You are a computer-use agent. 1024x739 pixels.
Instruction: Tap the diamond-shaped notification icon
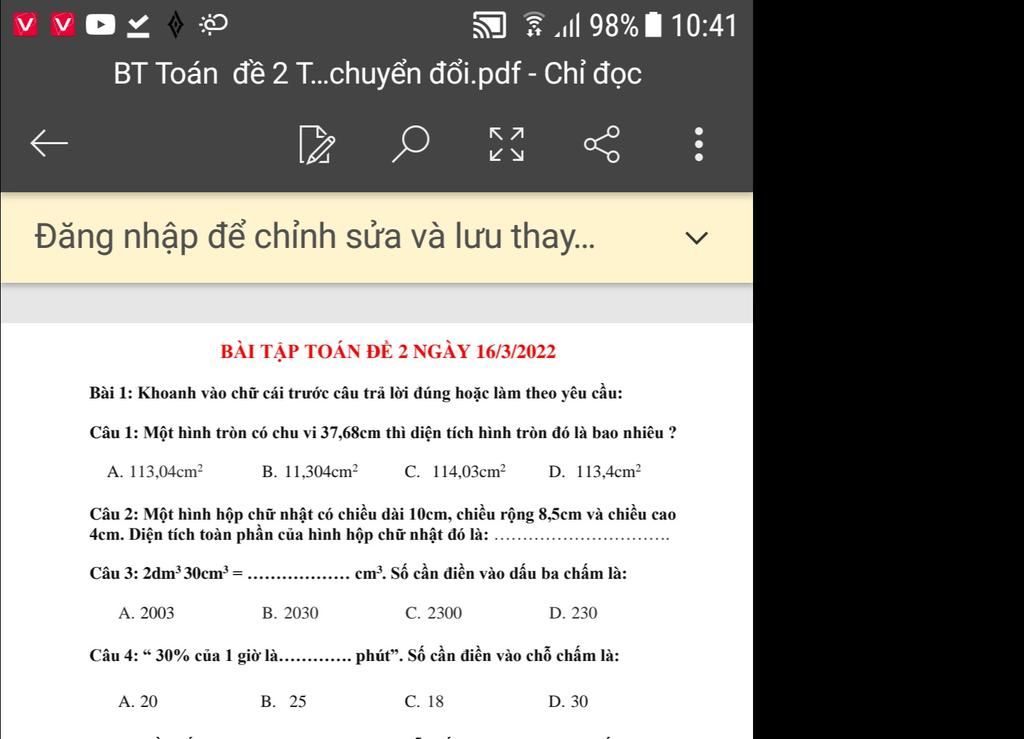(x=175, y=25)
